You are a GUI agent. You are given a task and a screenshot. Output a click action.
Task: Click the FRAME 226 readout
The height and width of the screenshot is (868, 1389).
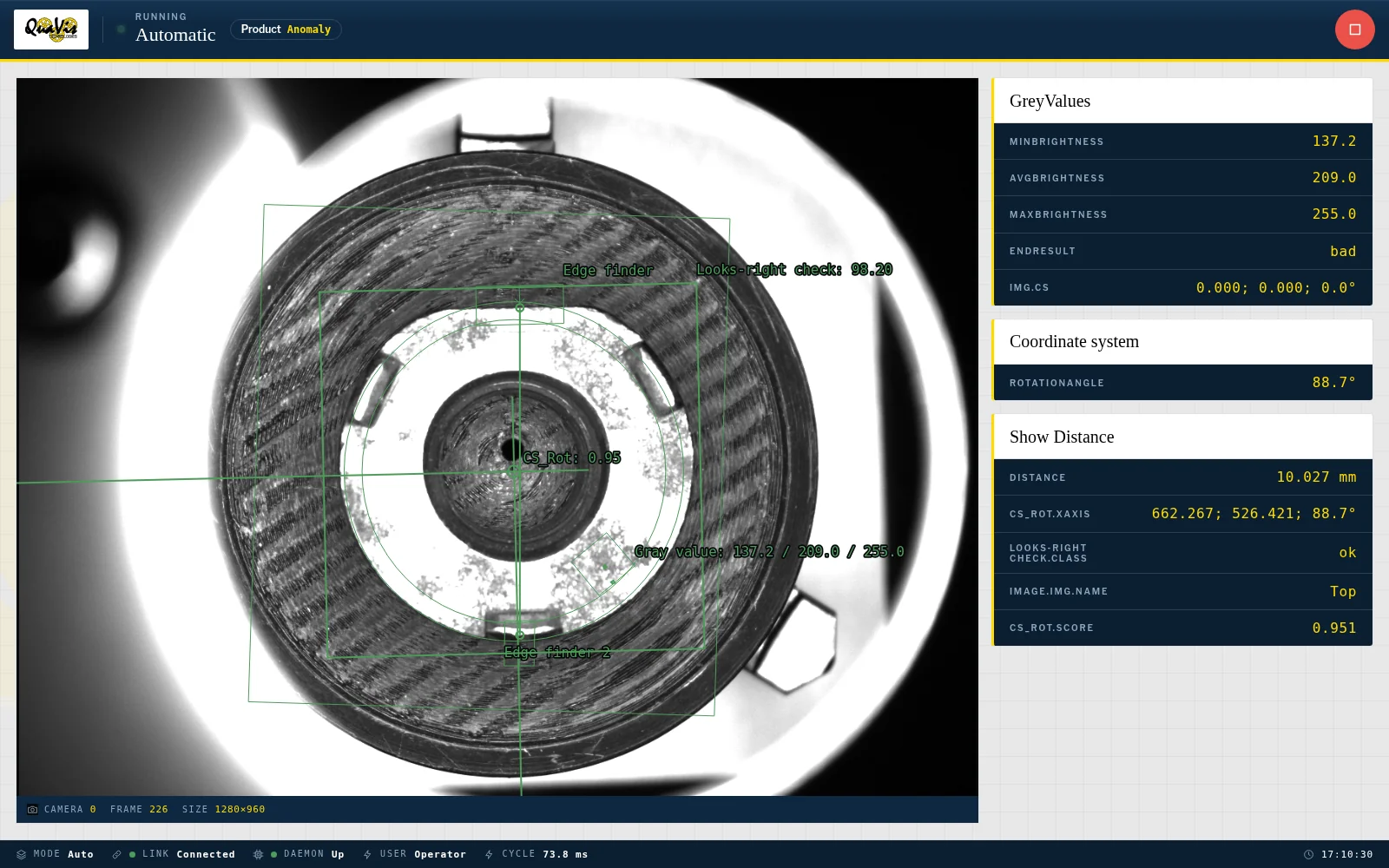point(139,810)
